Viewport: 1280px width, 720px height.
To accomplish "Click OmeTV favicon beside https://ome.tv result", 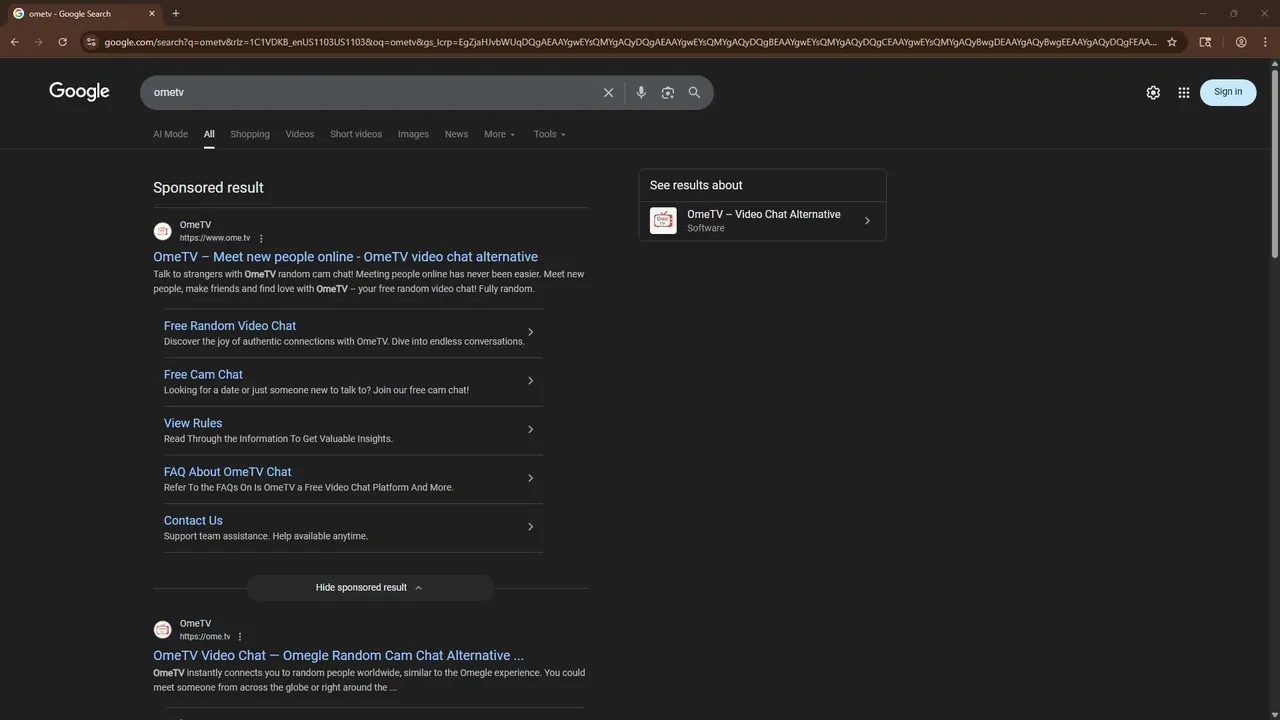I will (162, 630).
